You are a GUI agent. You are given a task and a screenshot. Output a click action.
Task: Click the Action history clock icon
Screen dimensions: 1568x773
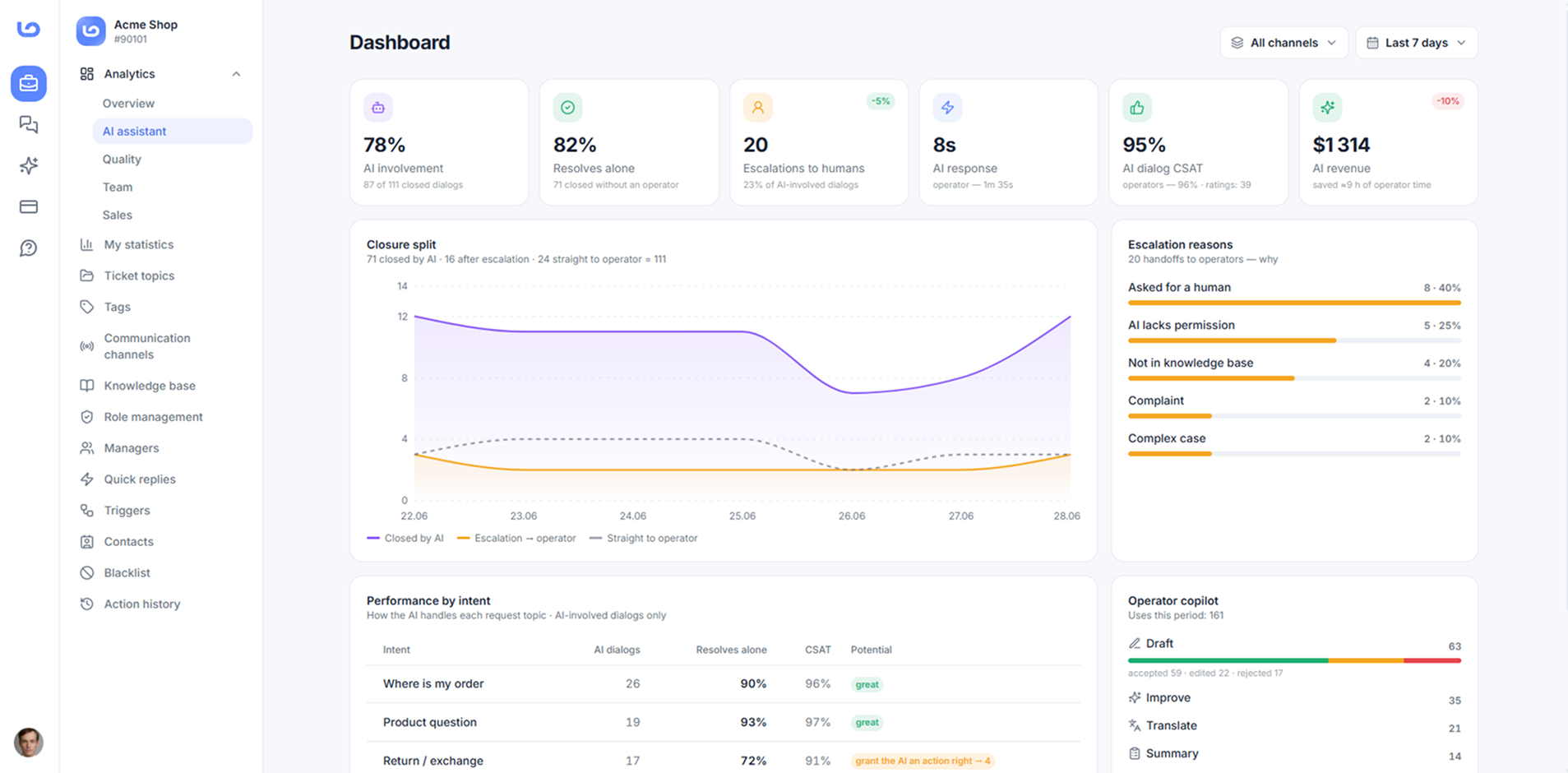click(x=86, y=604)
